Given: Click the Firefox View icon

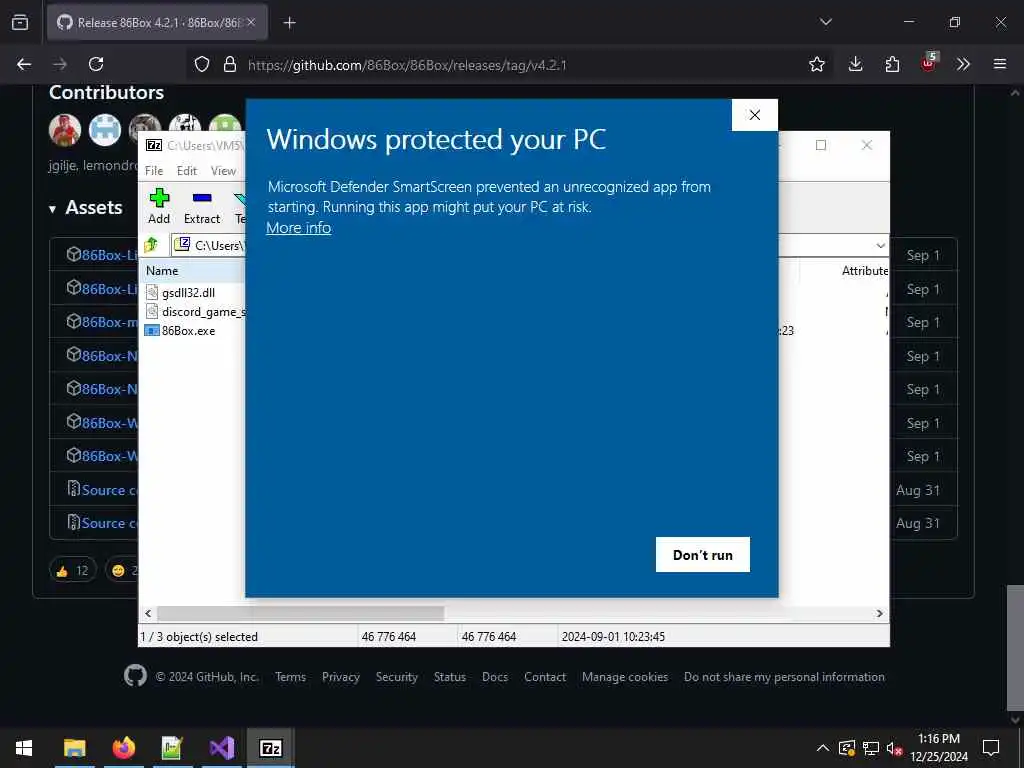Looking at the screenshot, I should pos(20,22).
